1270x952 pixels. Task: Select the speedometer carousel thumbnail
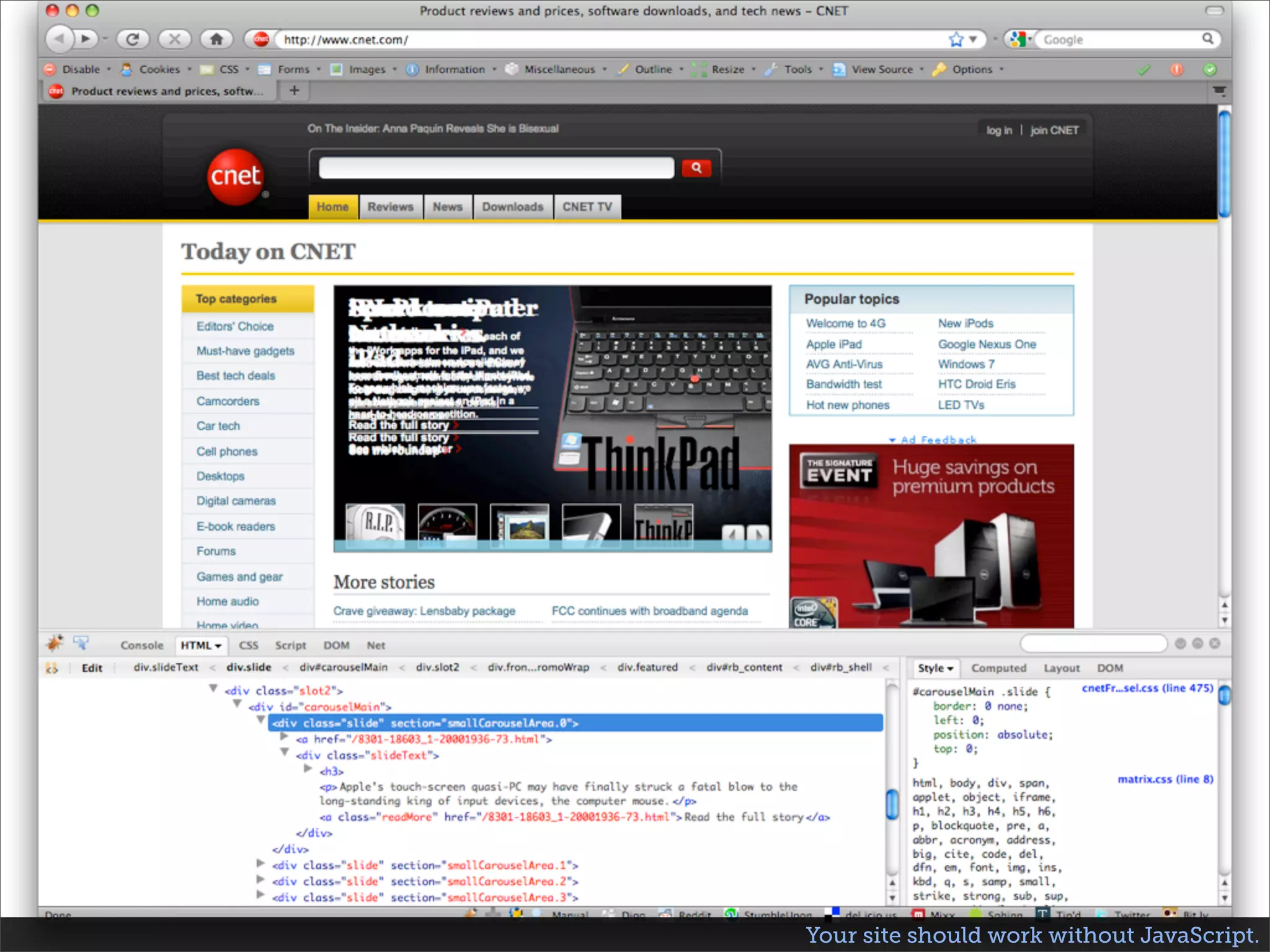447,525
